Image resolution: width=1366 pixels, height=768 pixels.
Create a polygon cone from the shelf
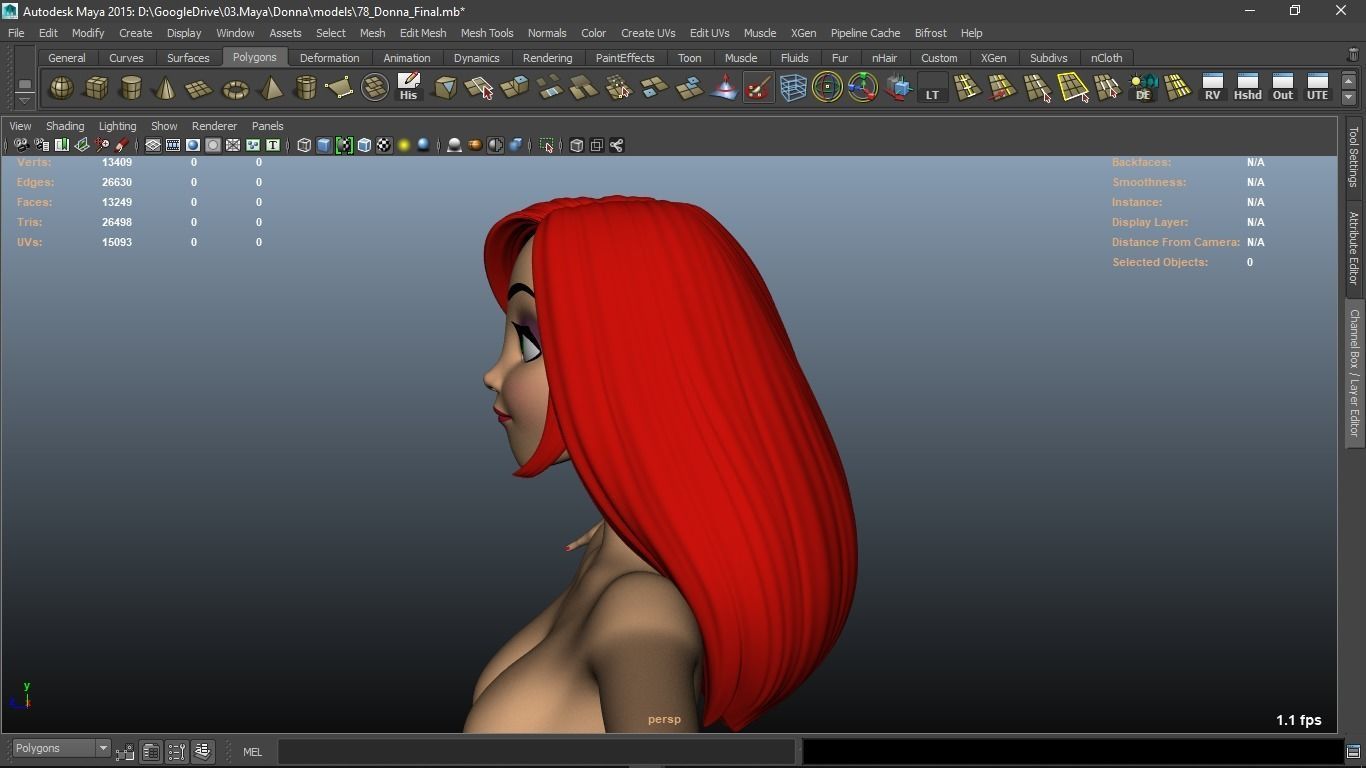coord(165,88)
